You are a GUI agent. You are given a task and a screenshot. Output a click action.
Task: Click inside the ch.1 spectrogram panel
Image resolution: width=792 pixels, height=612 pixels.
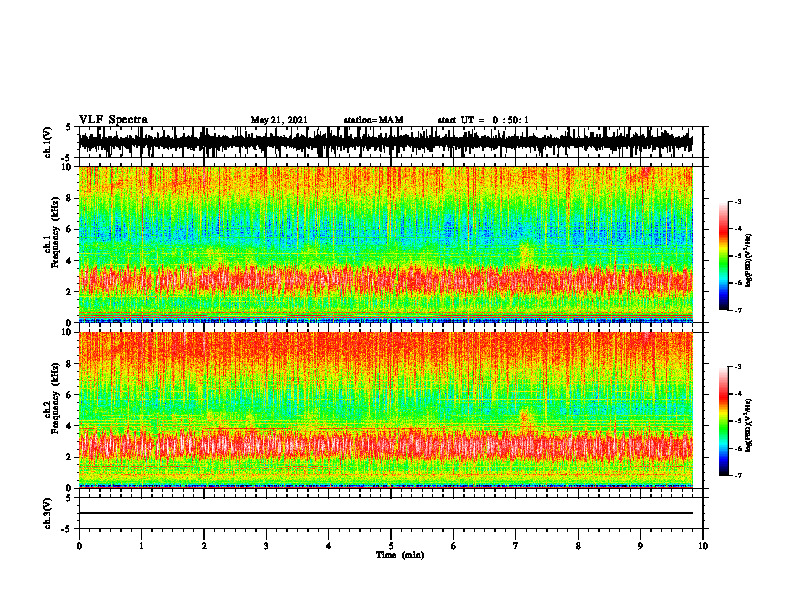[x=385, y=244]
